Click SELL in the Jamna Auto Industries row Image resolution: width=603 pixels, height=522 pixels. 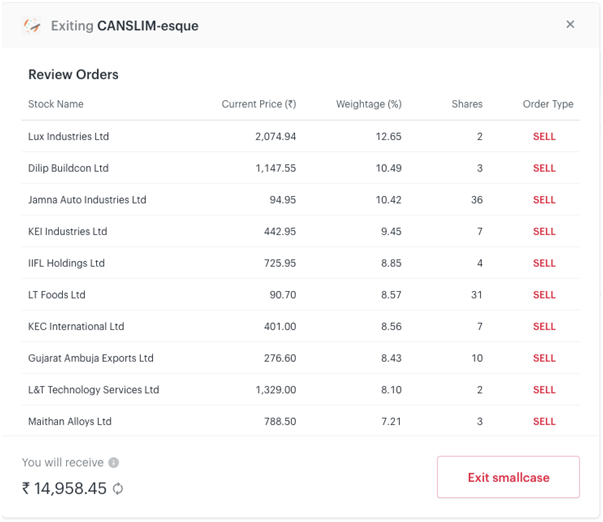click(x=544, y=200)
